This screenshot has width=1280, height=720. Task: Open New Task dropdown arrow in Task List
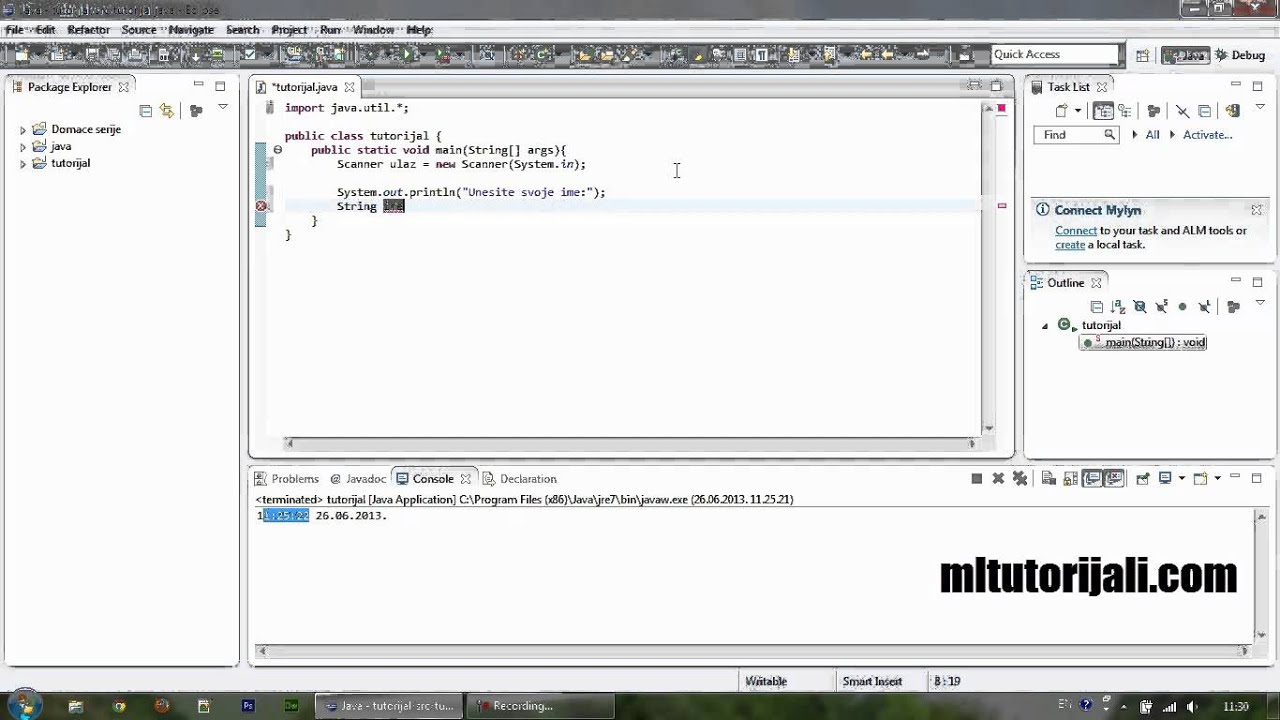pos(1078,111)
